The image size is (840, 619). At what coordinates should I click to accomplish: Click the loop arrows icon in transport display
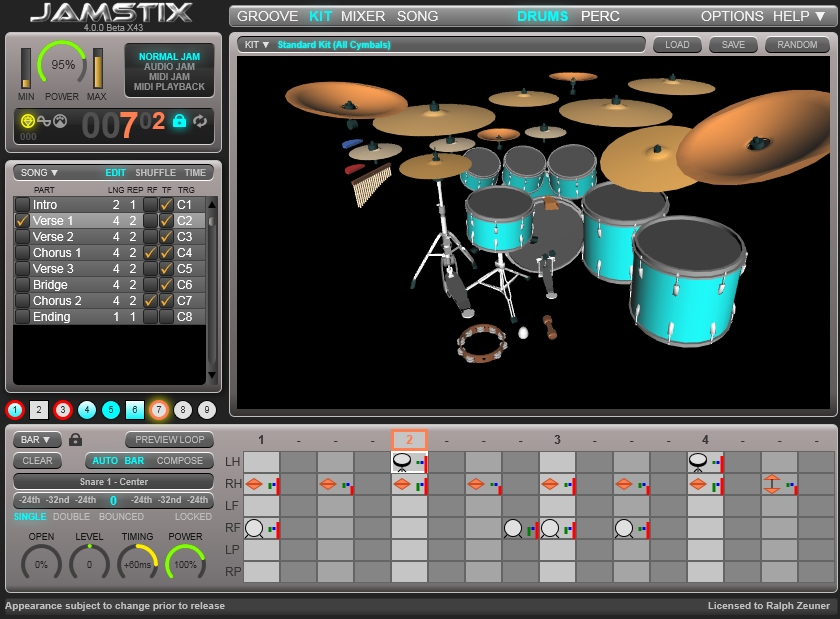(x=200, y=121)
